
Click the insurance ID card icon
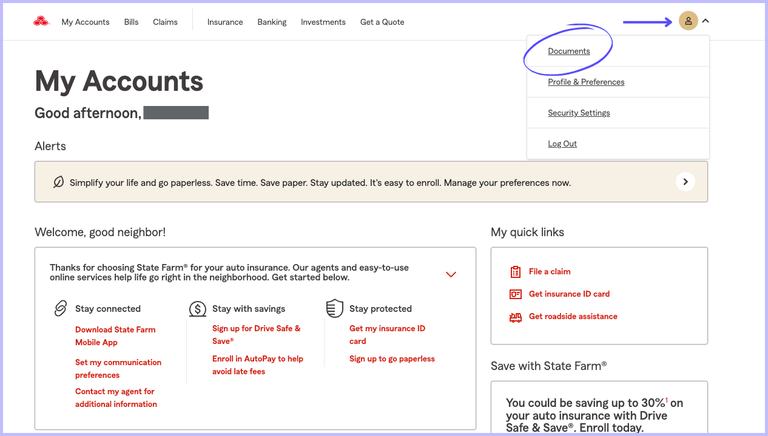pyautogui.click(x=515, y=294)
